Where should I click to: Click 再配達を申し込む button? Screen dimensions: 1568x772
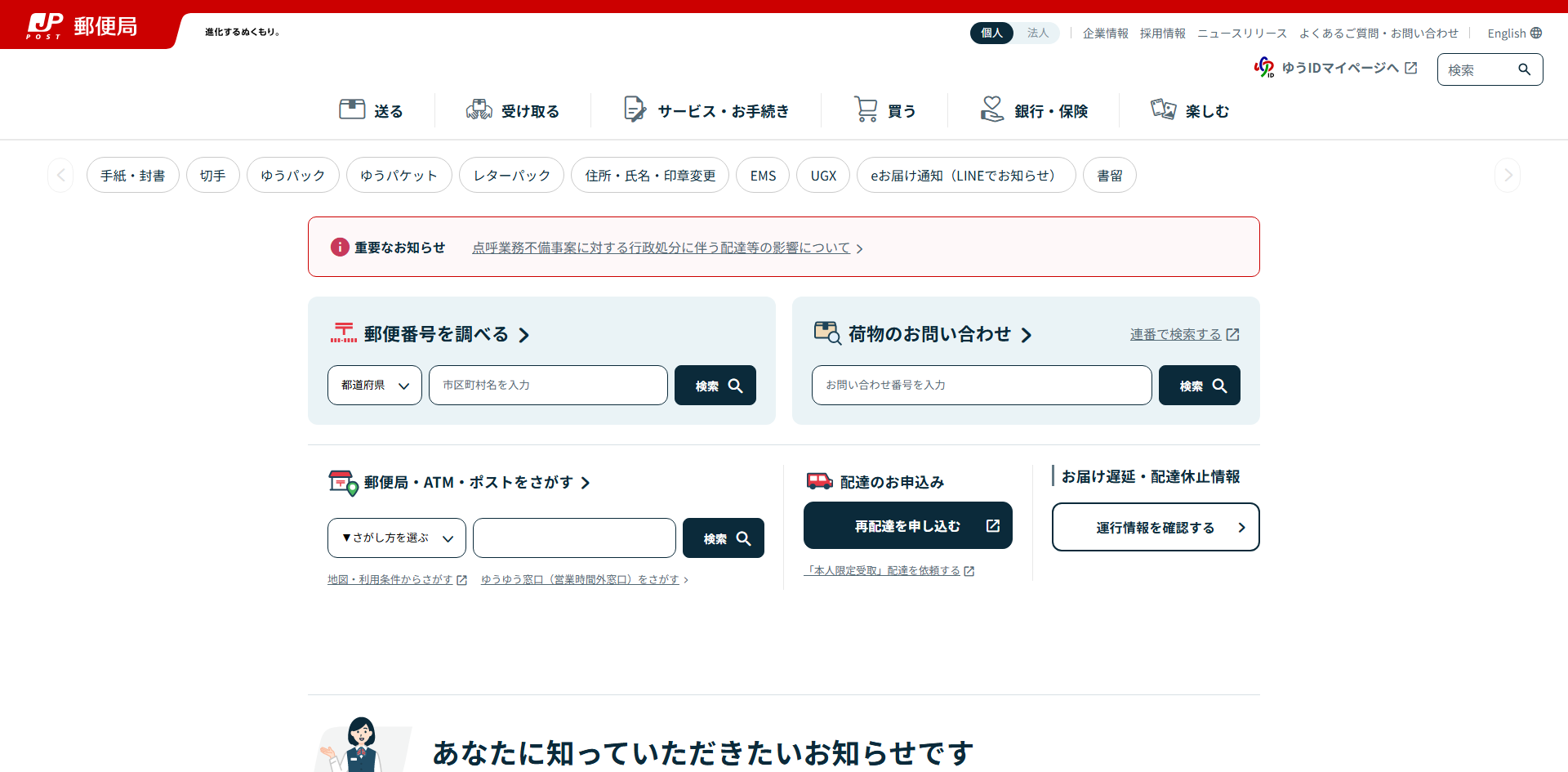(908, 525)
